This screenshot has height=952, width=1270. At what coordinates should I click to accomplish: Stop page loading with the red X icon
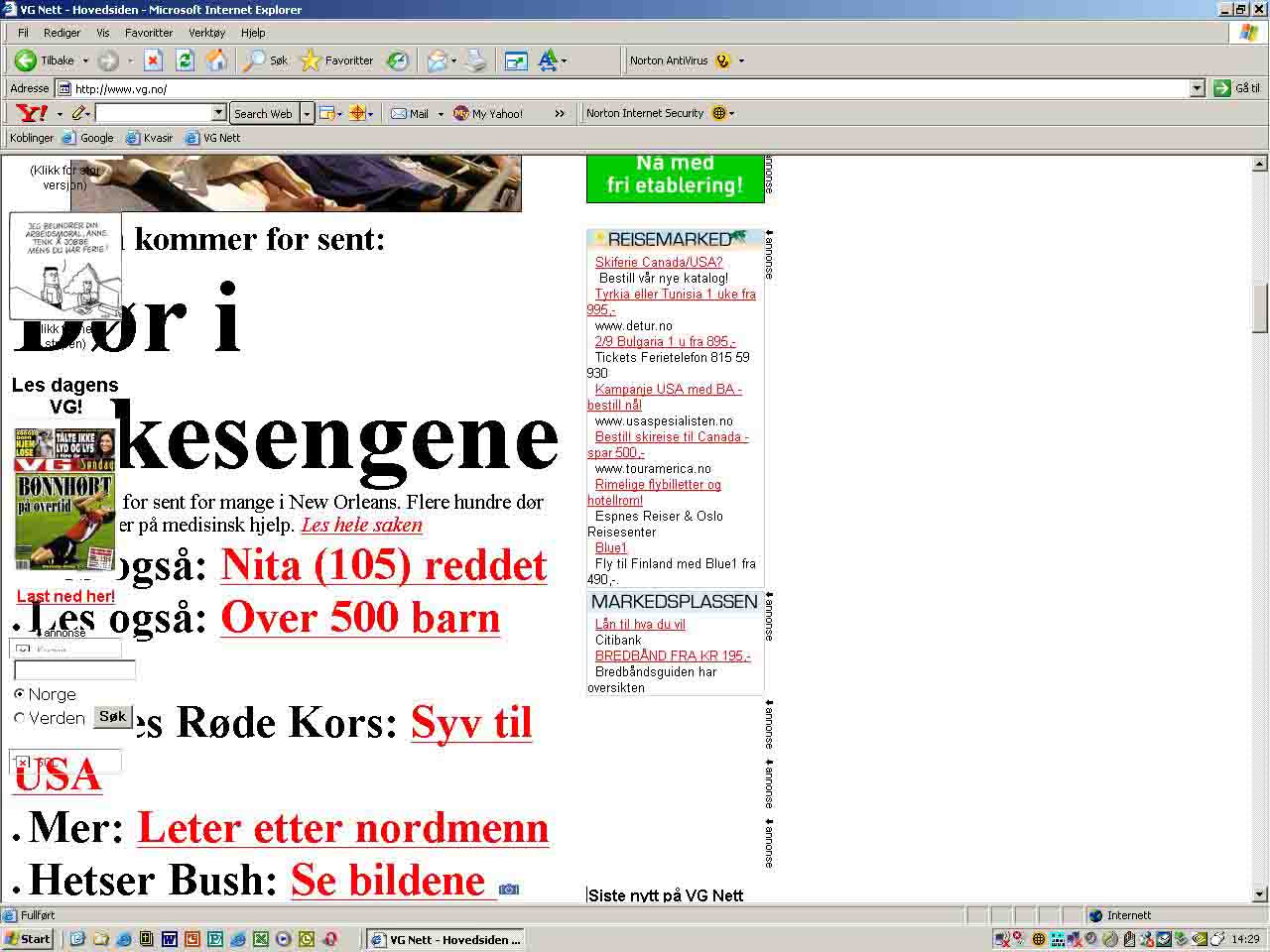(x=153, y=60)
